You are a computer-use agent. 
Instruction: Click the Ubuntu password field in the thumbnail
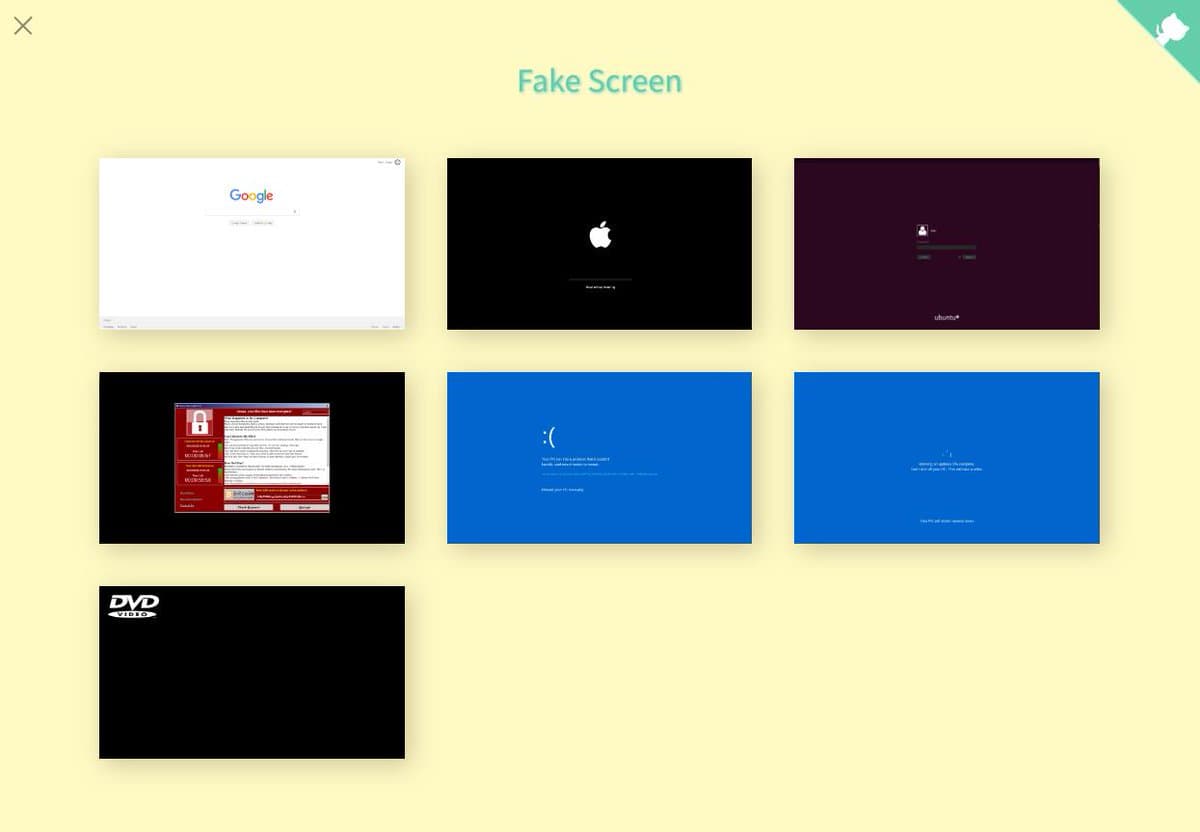946,247
